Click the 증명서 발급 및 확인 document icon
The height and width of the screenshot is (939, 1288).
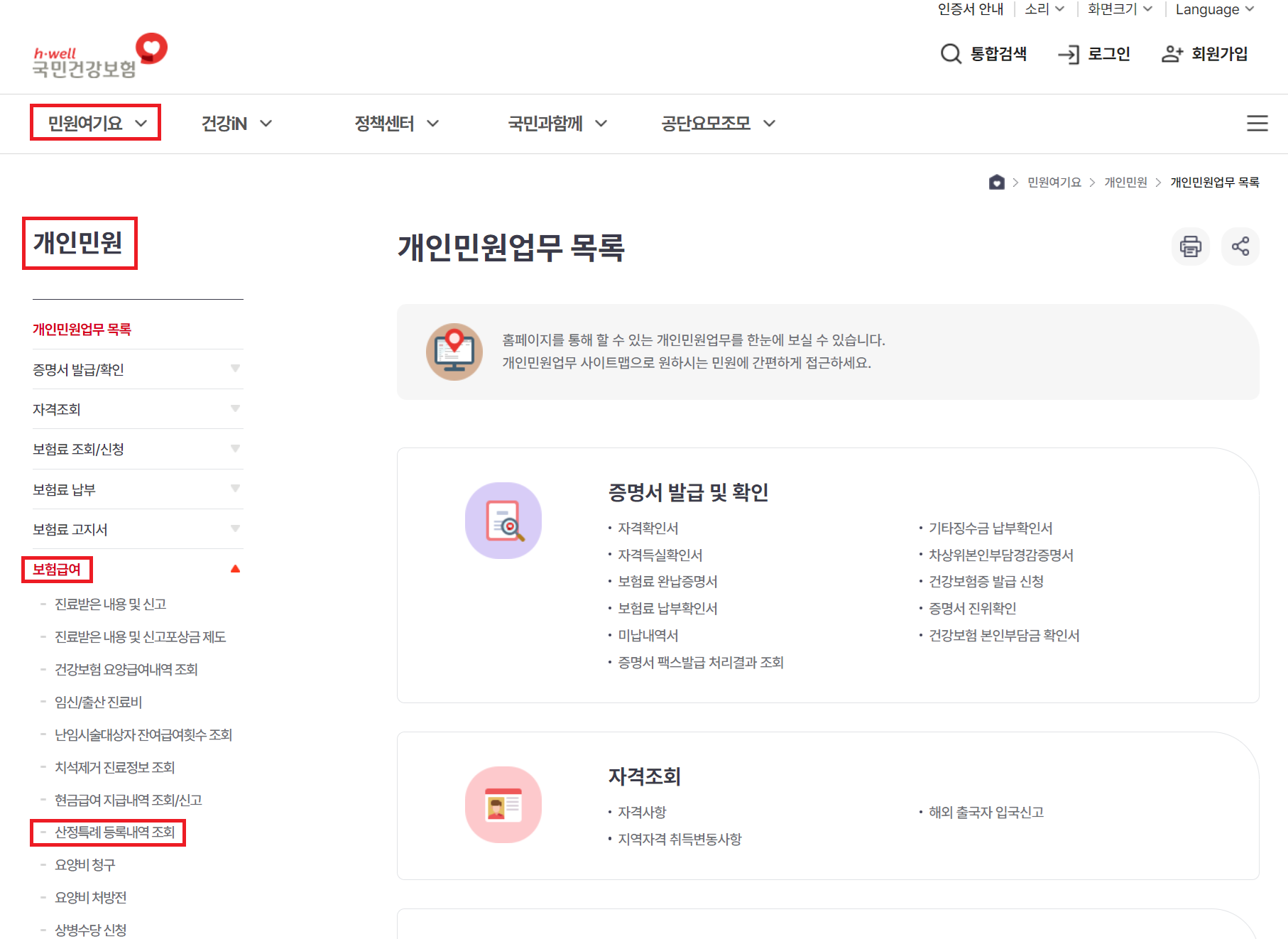click(x=503, y=521)
